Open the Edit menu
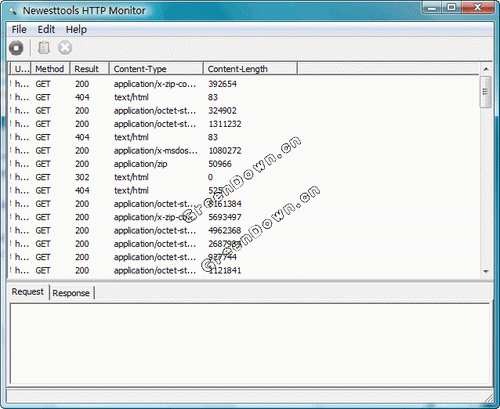The image size is (500, 409). coord(46,29)
